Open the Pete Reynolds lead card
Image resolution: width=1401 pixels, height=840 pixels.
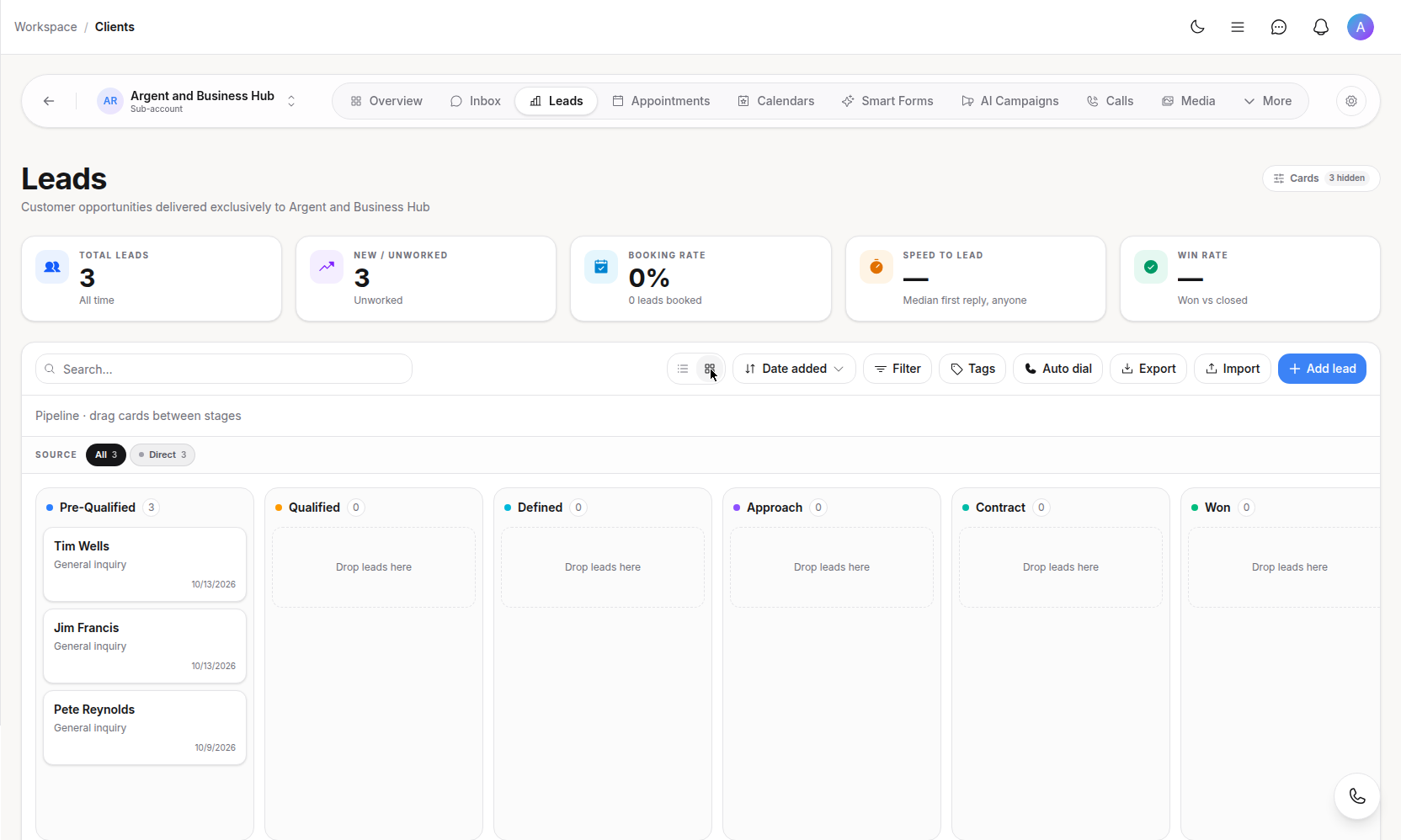tap(145, 727)
